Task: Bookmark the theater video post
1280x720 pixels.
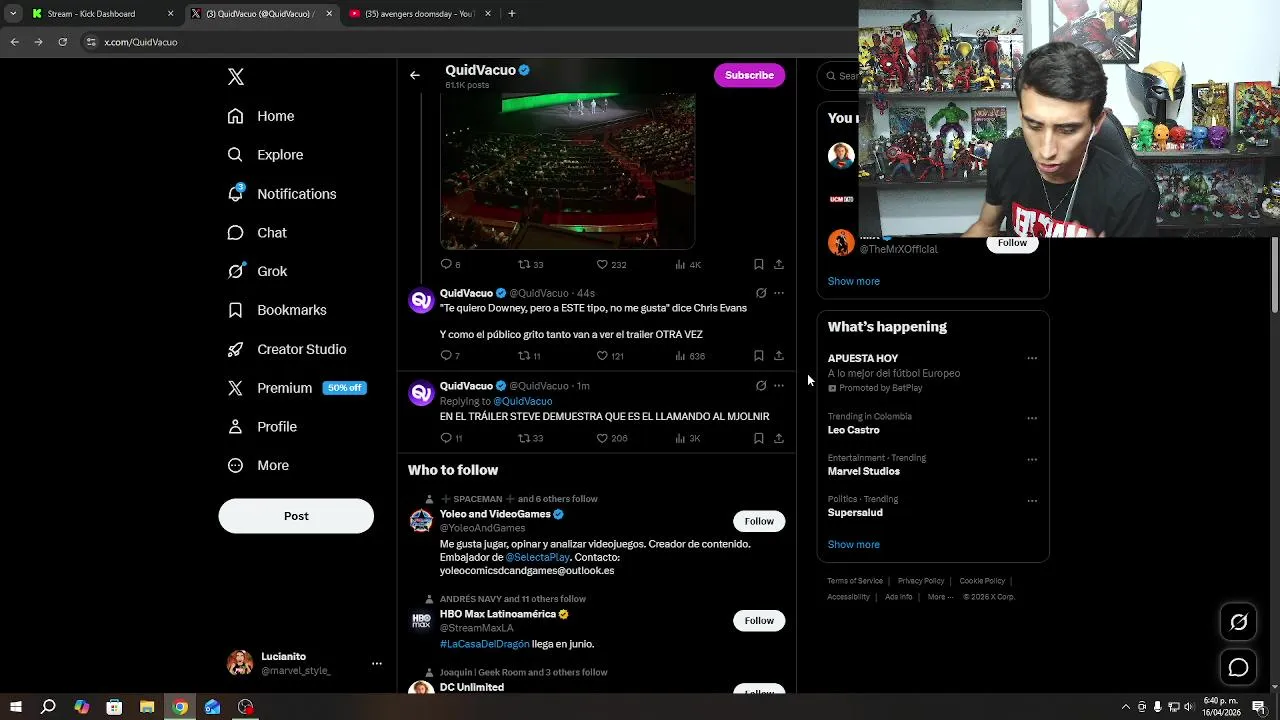Action: (758, 265)
